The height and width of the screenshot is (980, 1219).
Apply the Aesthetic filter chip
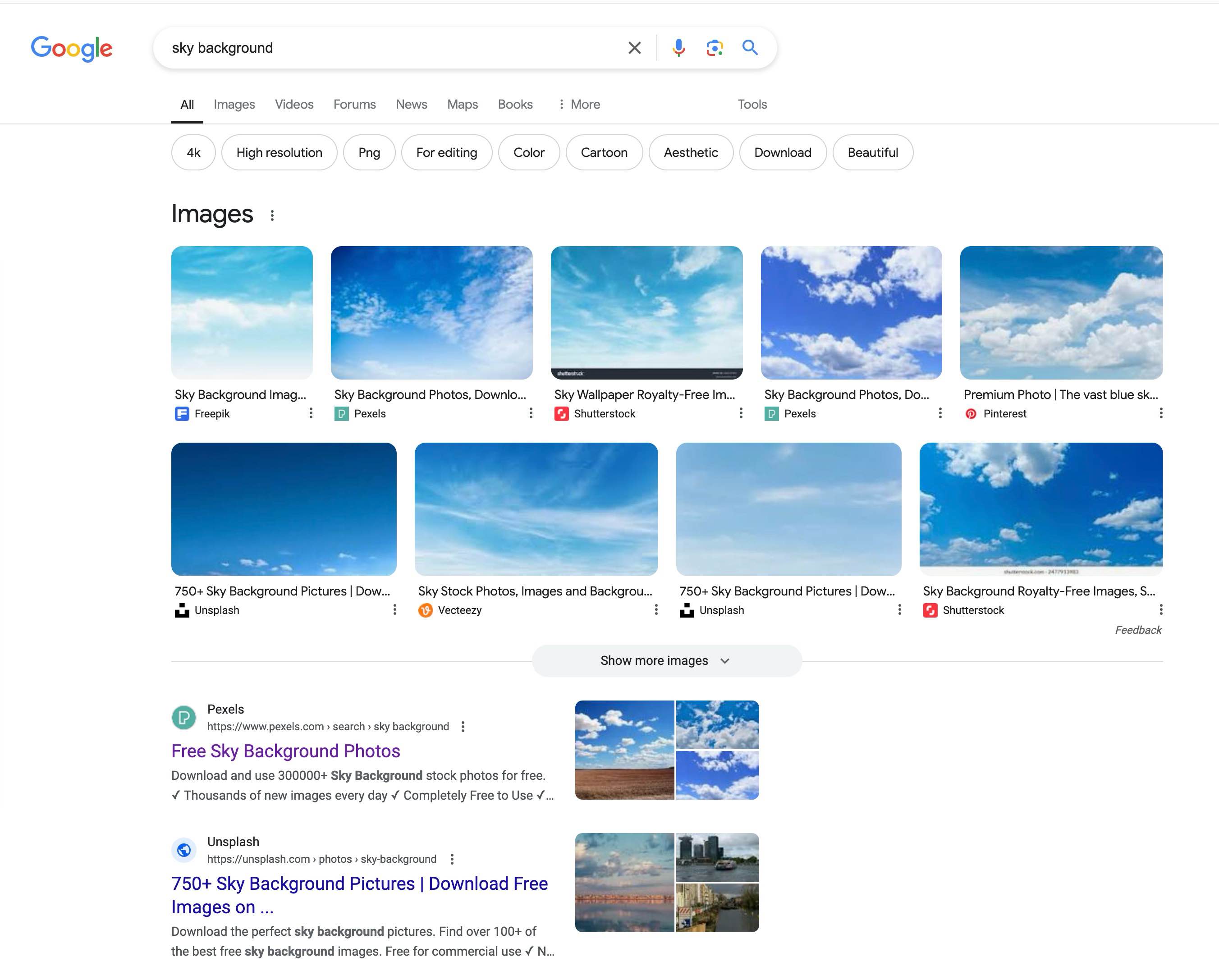[690, 153]
